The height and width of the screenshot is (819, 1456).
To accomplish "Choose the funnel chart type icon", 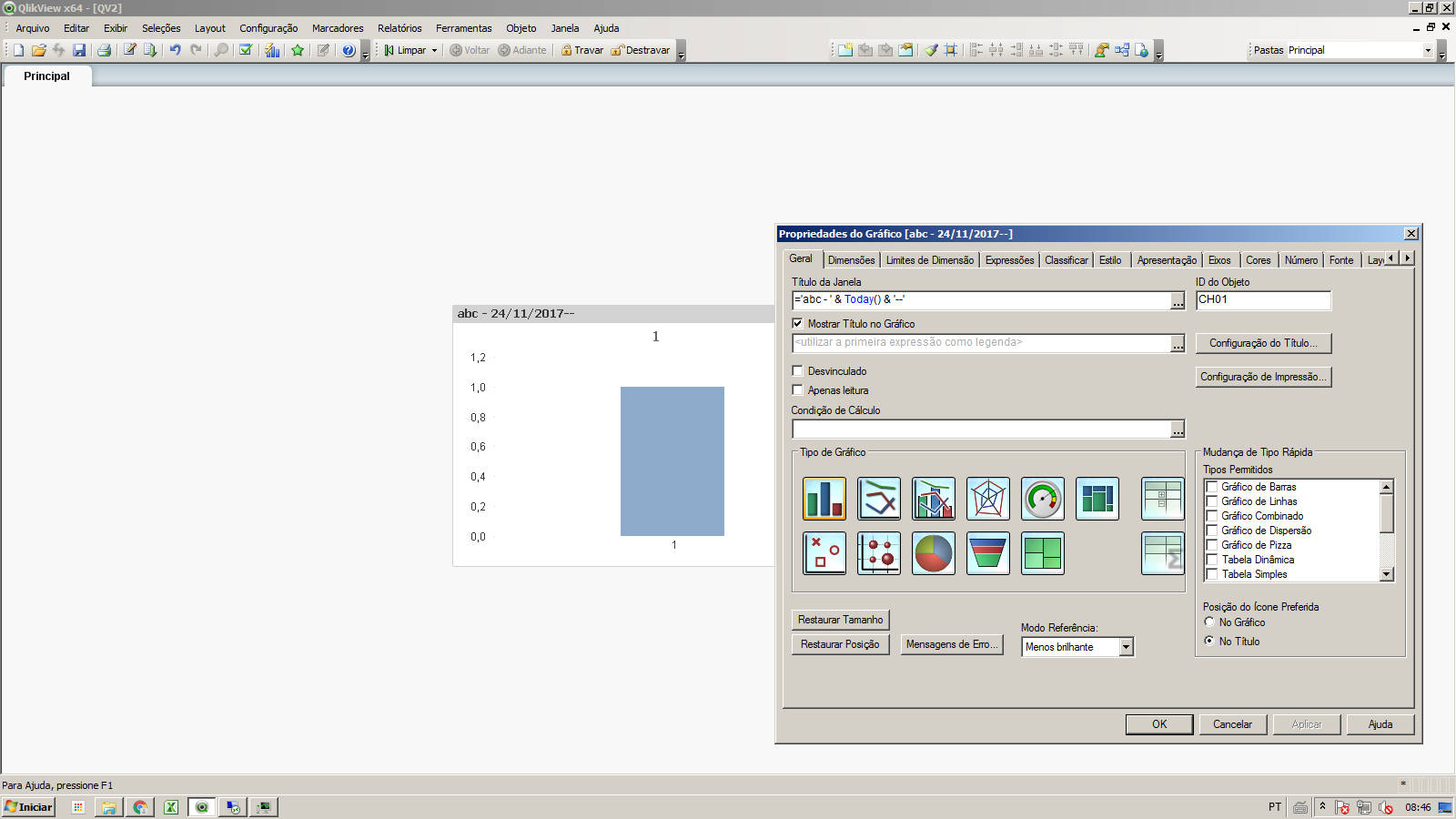I will (x=987, y=553).
